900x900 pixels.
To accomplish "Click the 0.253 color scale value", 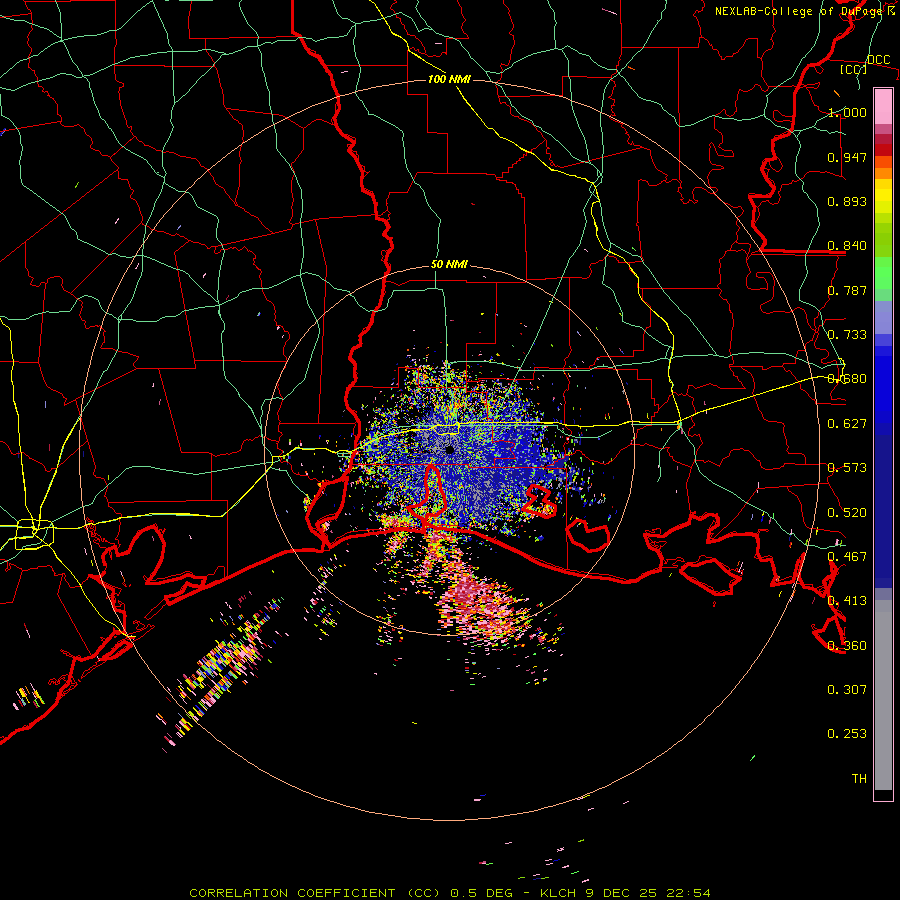I will tap(847, 734).
